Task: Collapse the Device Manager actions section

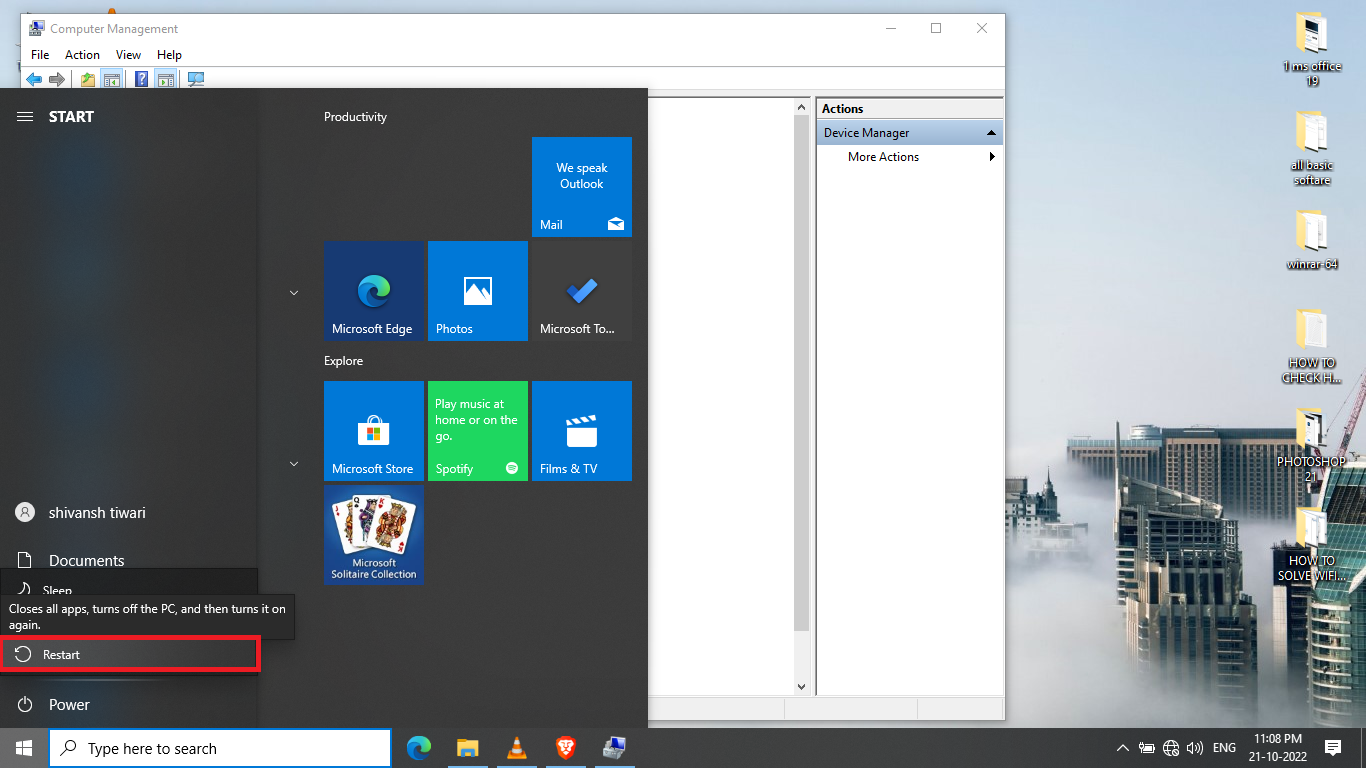Action: 991,133
